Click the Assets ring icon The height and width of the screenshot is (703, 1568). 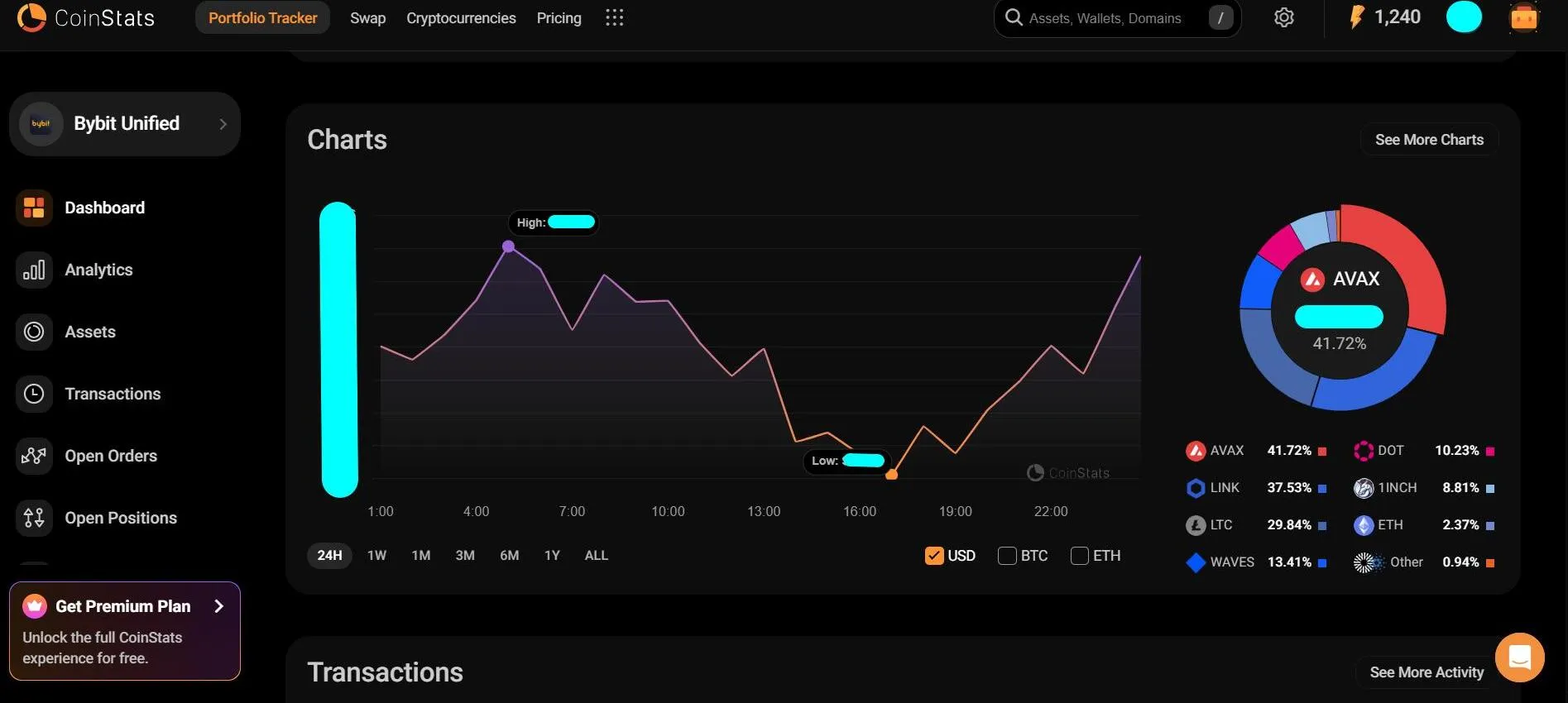[x=34, y=332]
